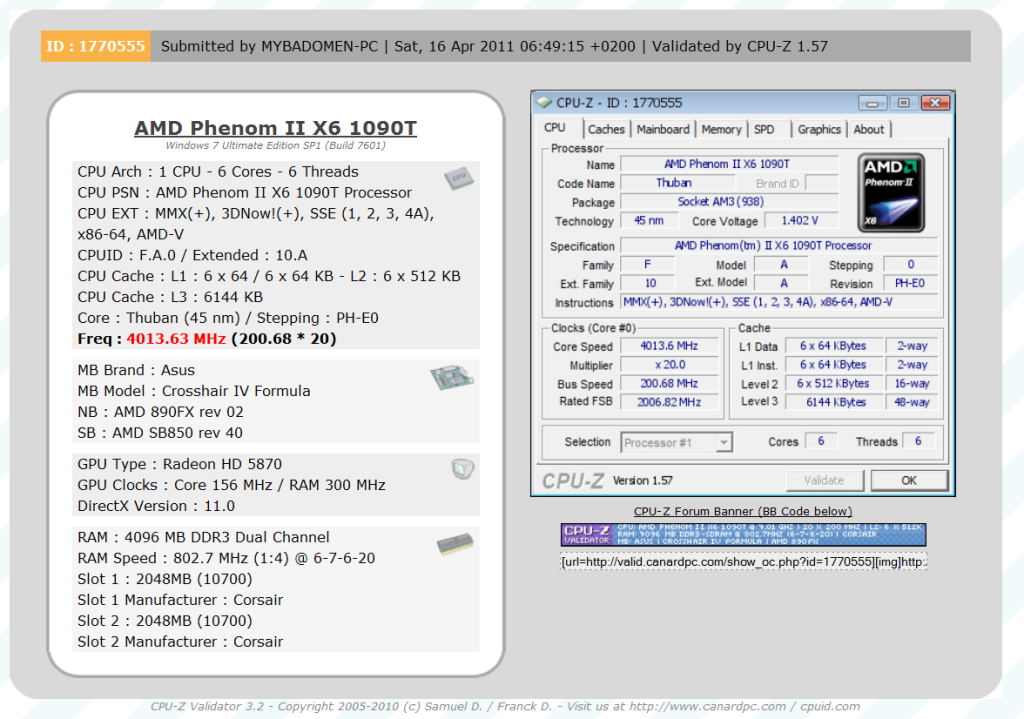
Task: Click the Cores count value 6
Action: tap(821, 441)
